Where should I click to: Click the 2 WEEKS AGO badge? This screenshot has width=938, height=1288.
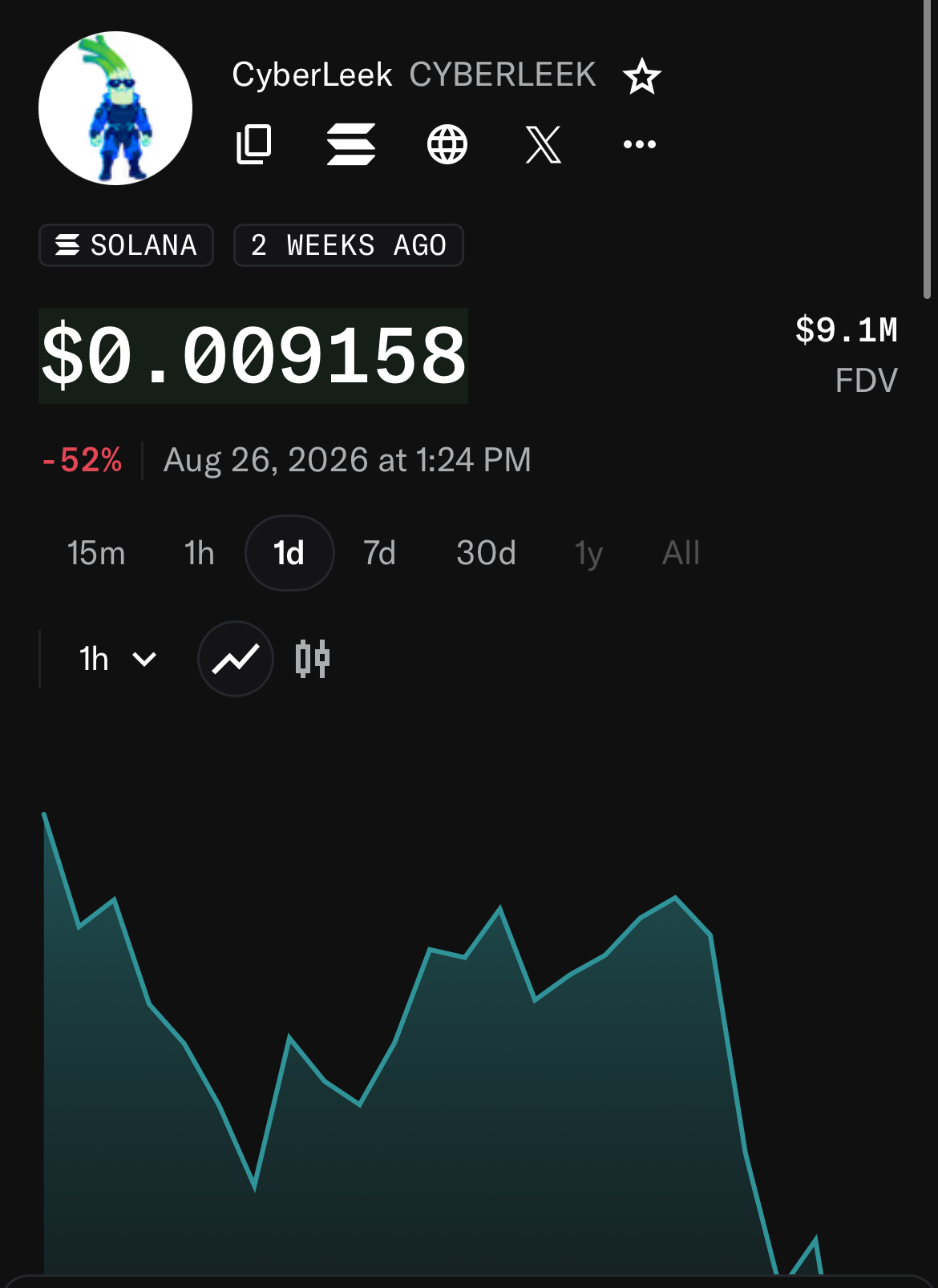pyautogui.click(x=349, y=245)
